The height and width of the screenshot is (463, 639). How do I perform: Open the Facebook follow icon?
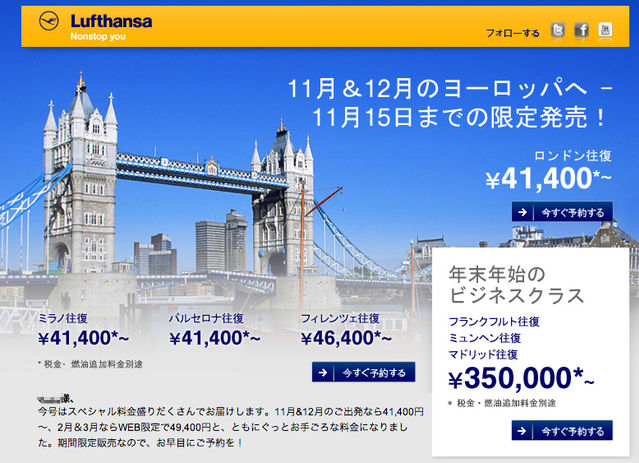tap(582, 30)
